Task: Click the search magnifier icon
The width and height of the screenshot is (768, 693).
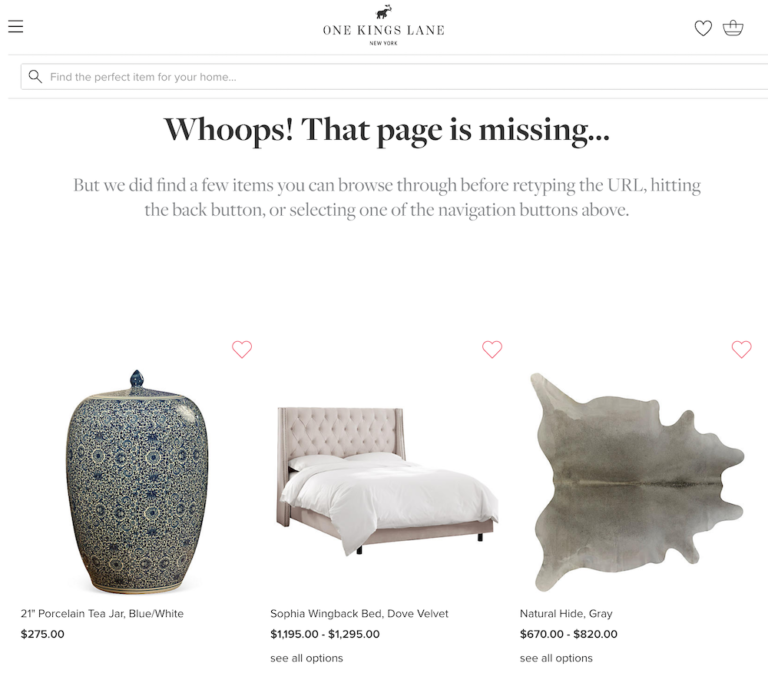Action: (x=35, y=76)
